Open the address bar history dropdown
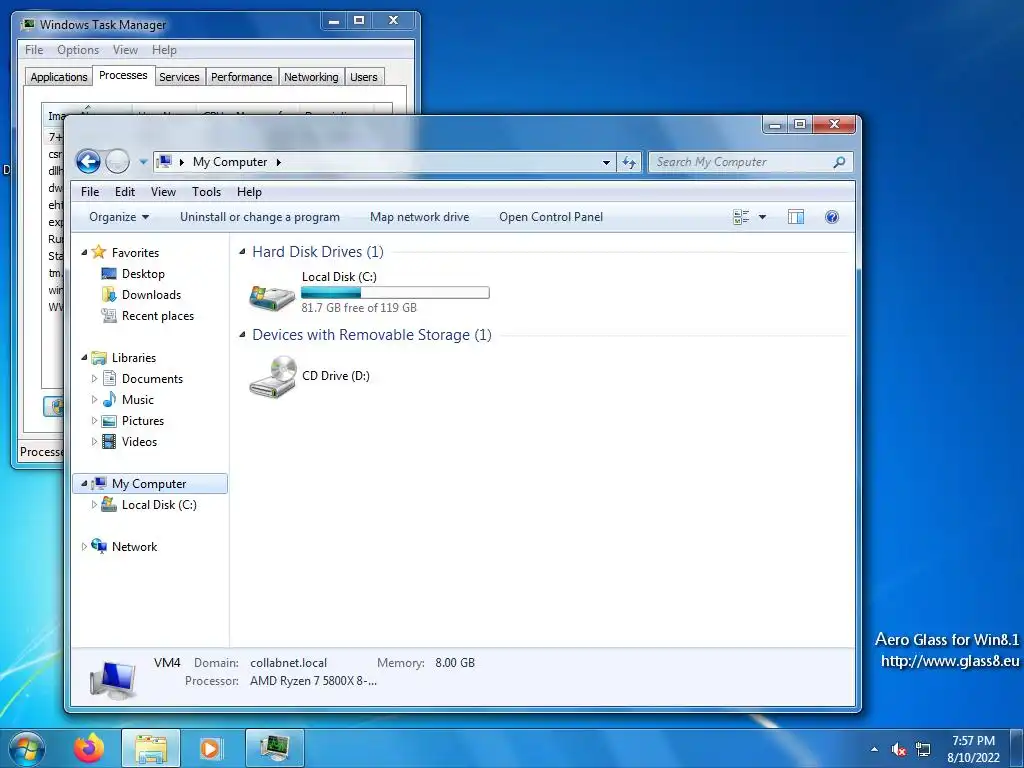This screenshot has height=768, width=1024. tap(606, 162)
